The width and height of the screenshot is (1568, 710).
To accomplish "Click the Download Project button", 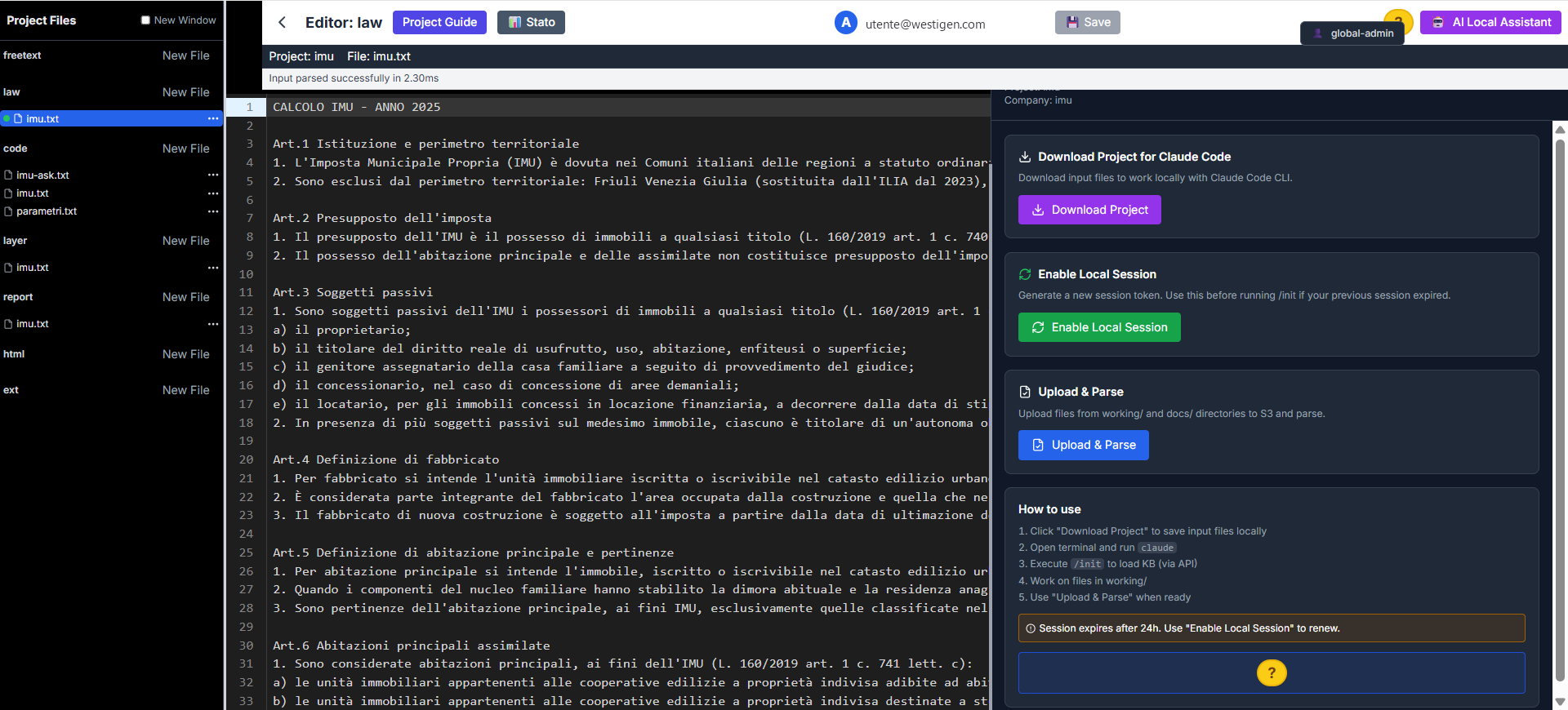I will tap(1089, 210).
